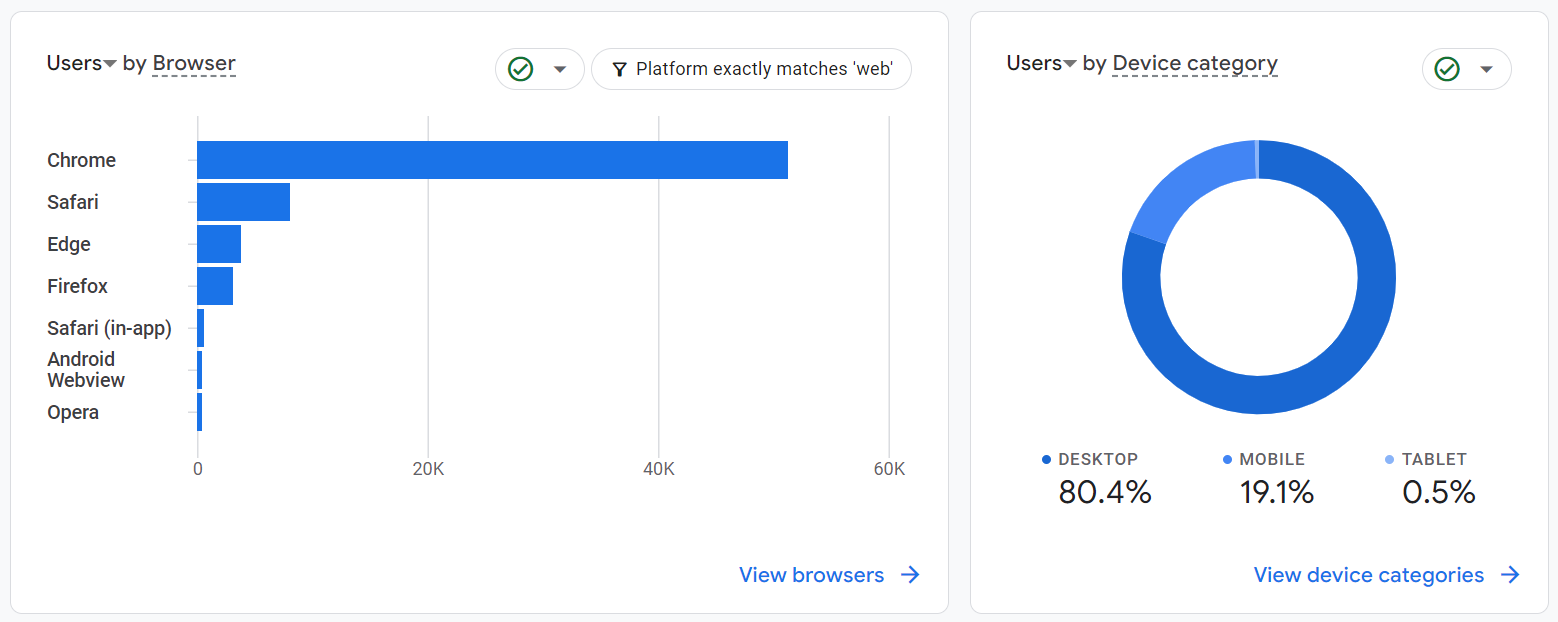Image resolution: width=1558 pixels, height=622 pixels.
Task: Click the filter funnel icon
Action: tap(620, 69)
